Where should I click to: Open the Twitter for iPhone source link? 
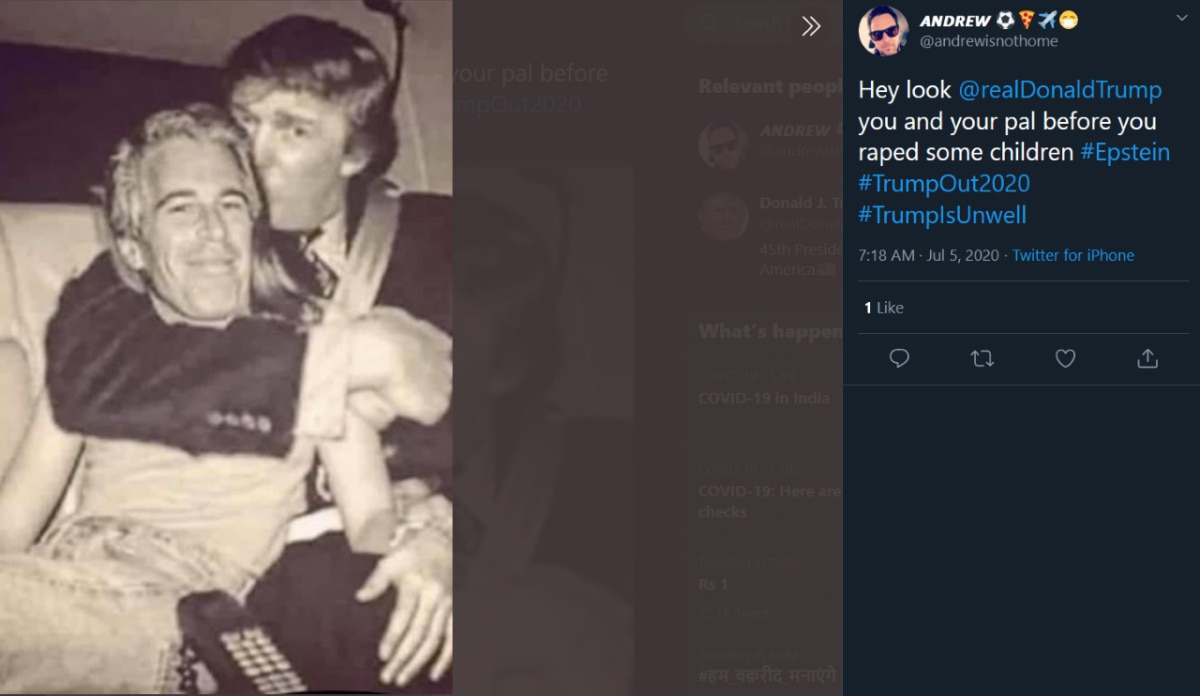click(x=1073, y=255)
